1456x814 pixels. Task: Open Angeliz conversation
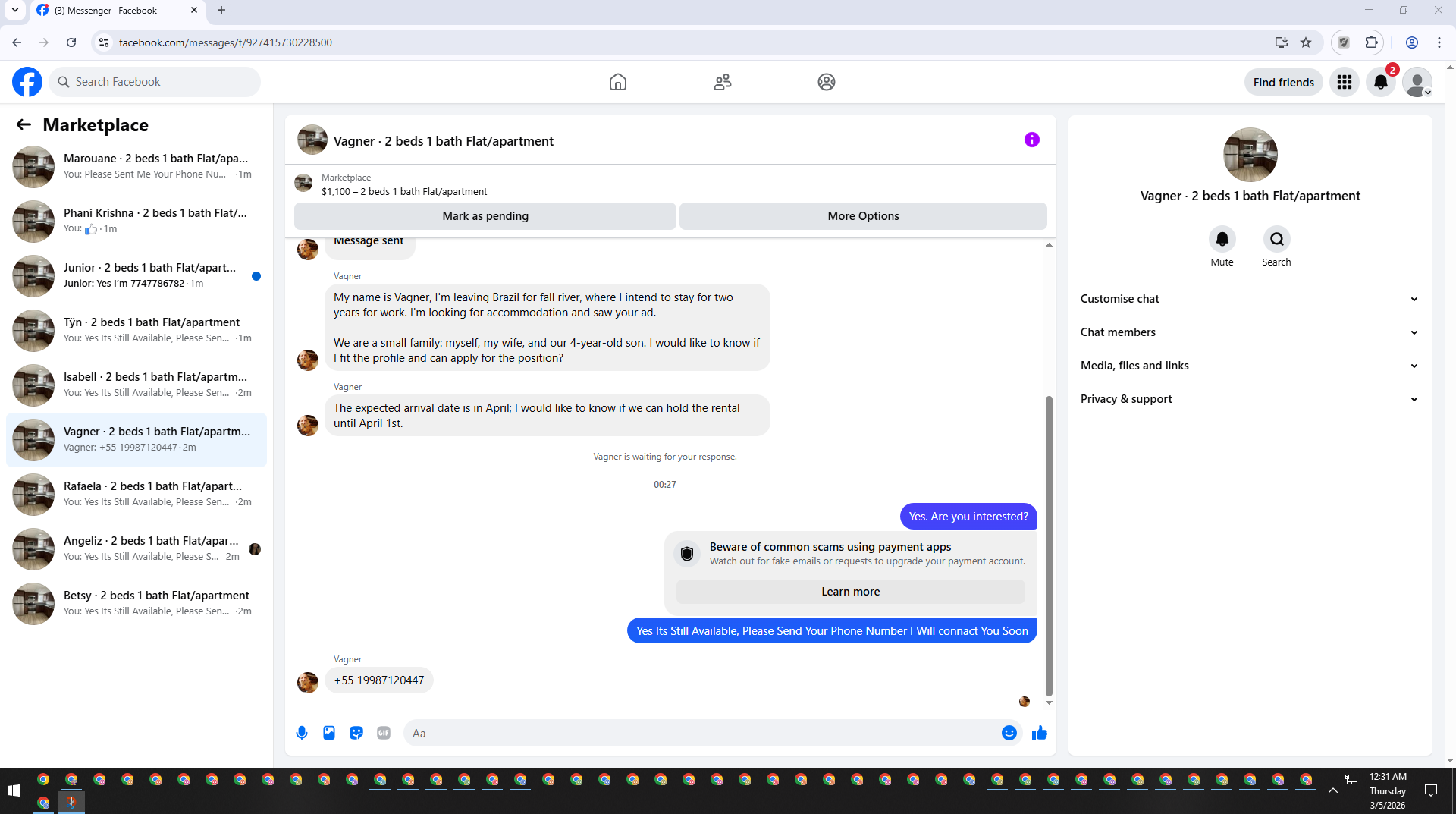[136, 549]
